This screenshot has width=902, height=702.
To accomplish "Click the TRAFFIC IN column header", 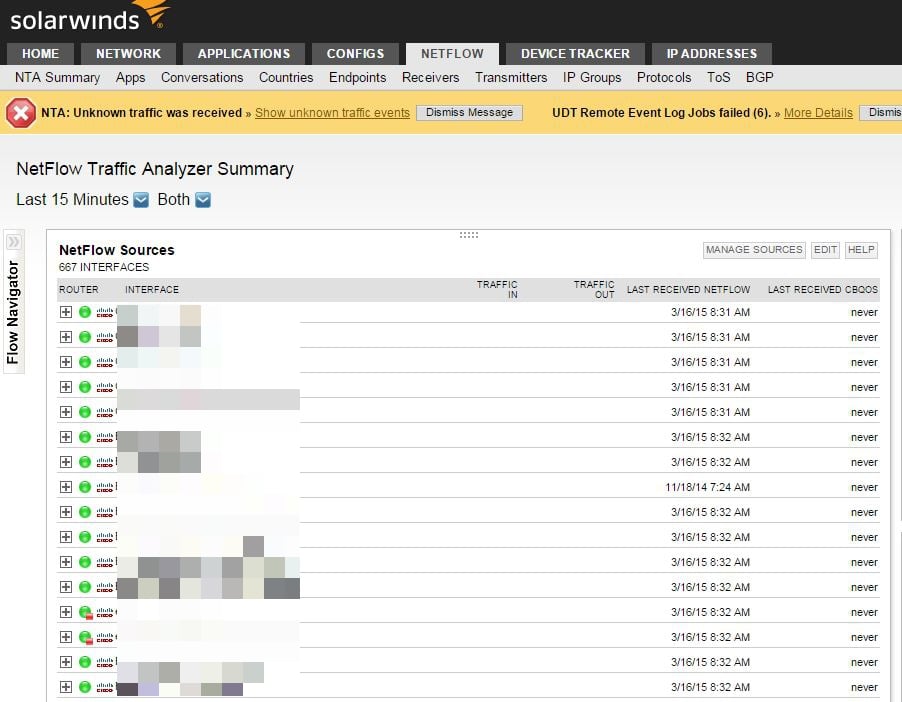I will 497,289.
